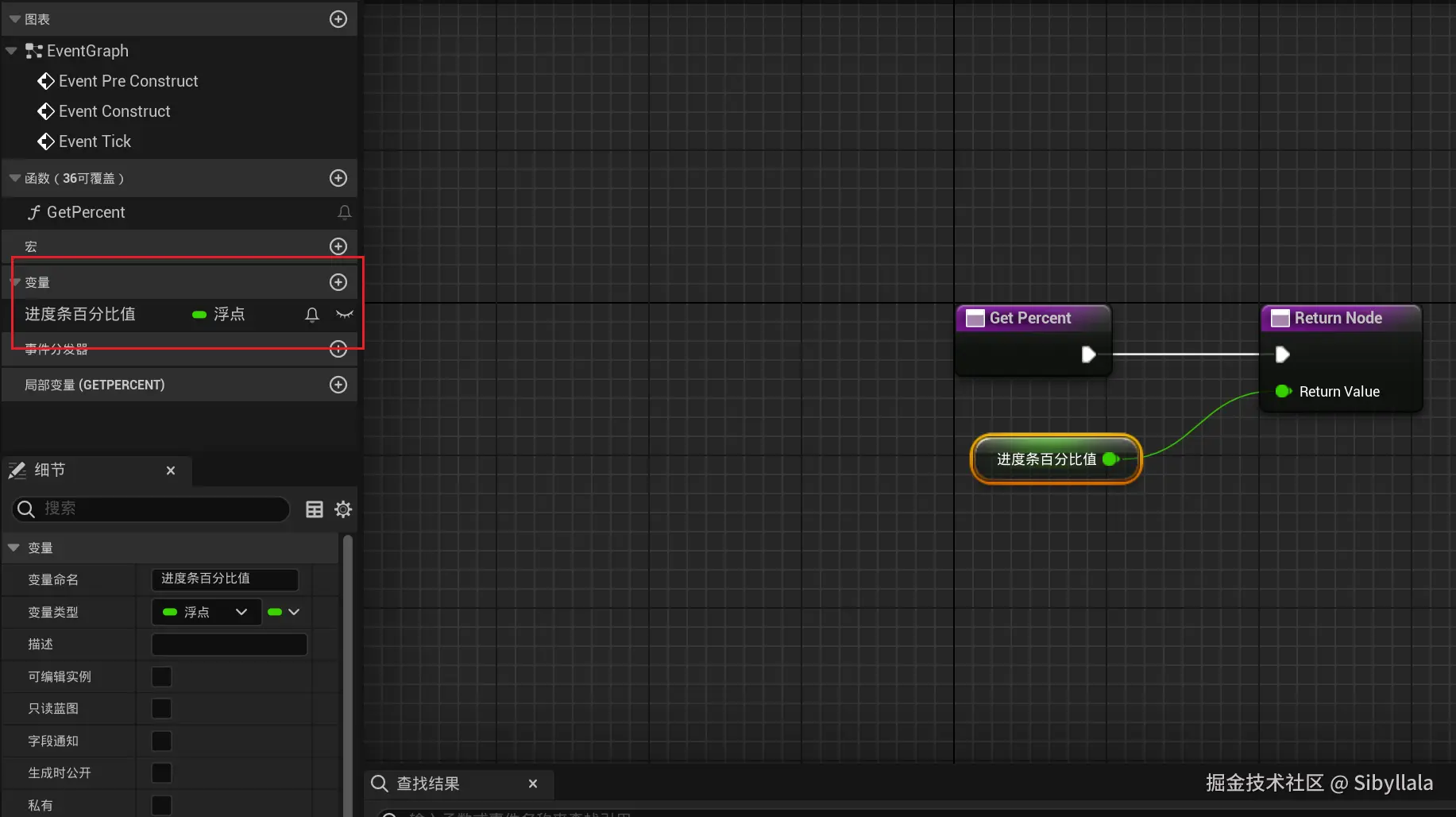Click the green output pin of the 进度条百分比值 node
Screen dimensions: 1456x817
pos(1110,459)
